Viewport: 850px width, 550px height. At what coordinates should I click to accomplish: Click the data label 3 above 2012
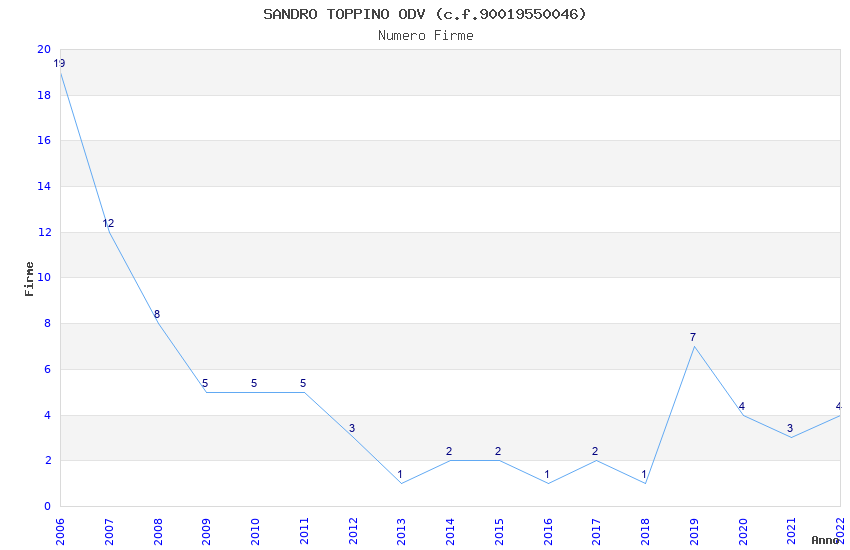(352, 429)
